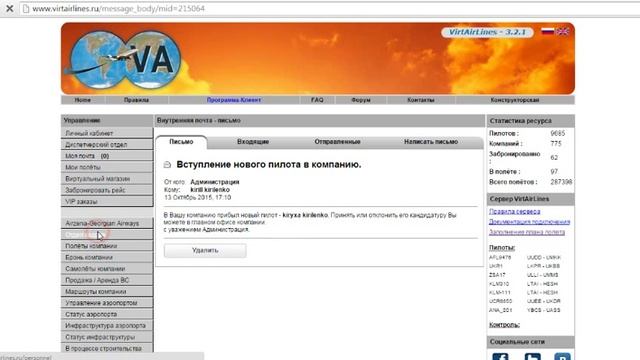Open Бронь компании sidebar item
This screenshot has width=640, height=360.
pyautogui.click(x=107, y=258)
